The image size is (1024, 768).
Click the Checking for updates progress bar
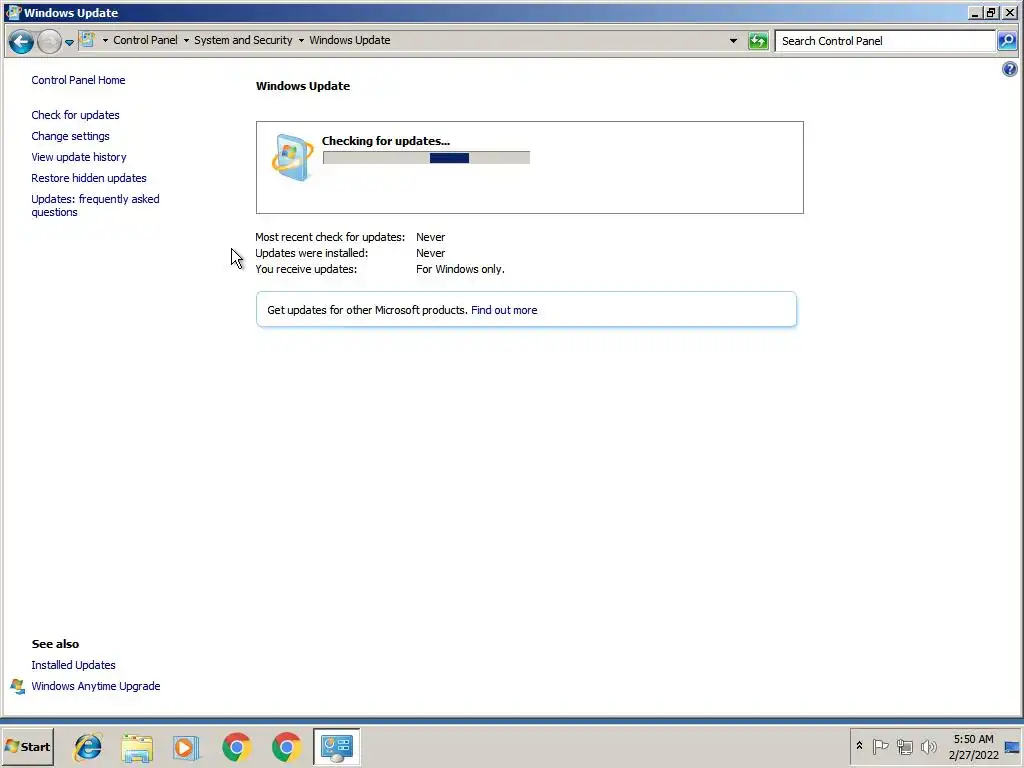[x=426, y=157]
